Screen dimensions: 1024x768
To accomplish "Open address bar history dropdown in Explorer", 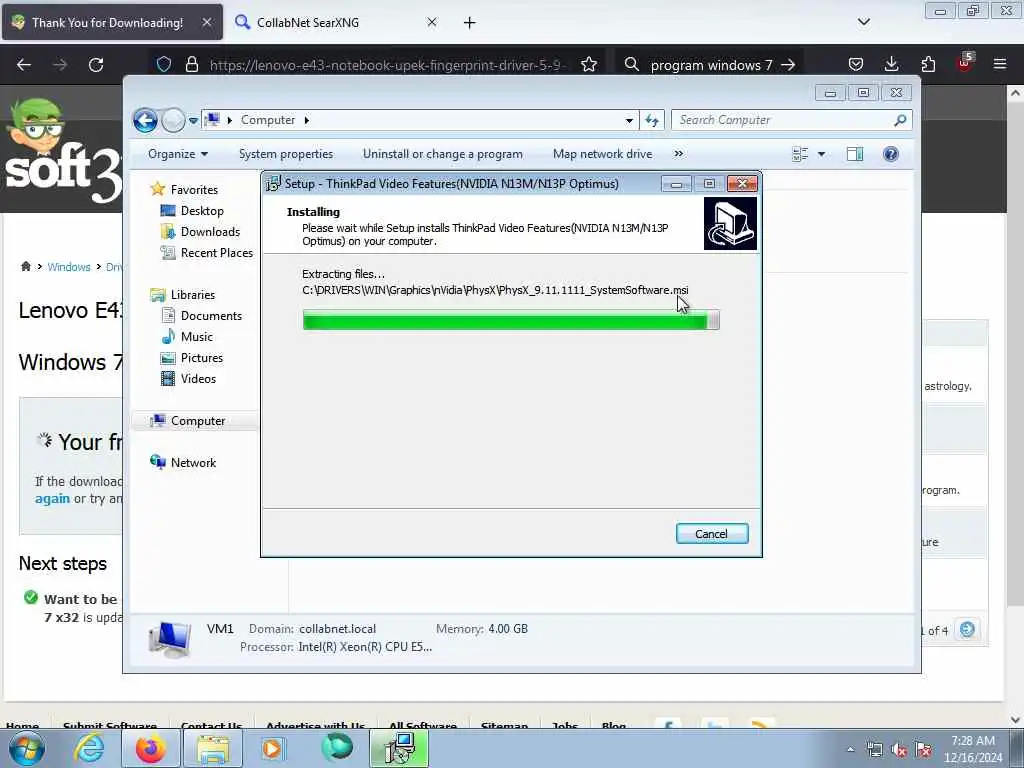I will click(x=629, y=120).
